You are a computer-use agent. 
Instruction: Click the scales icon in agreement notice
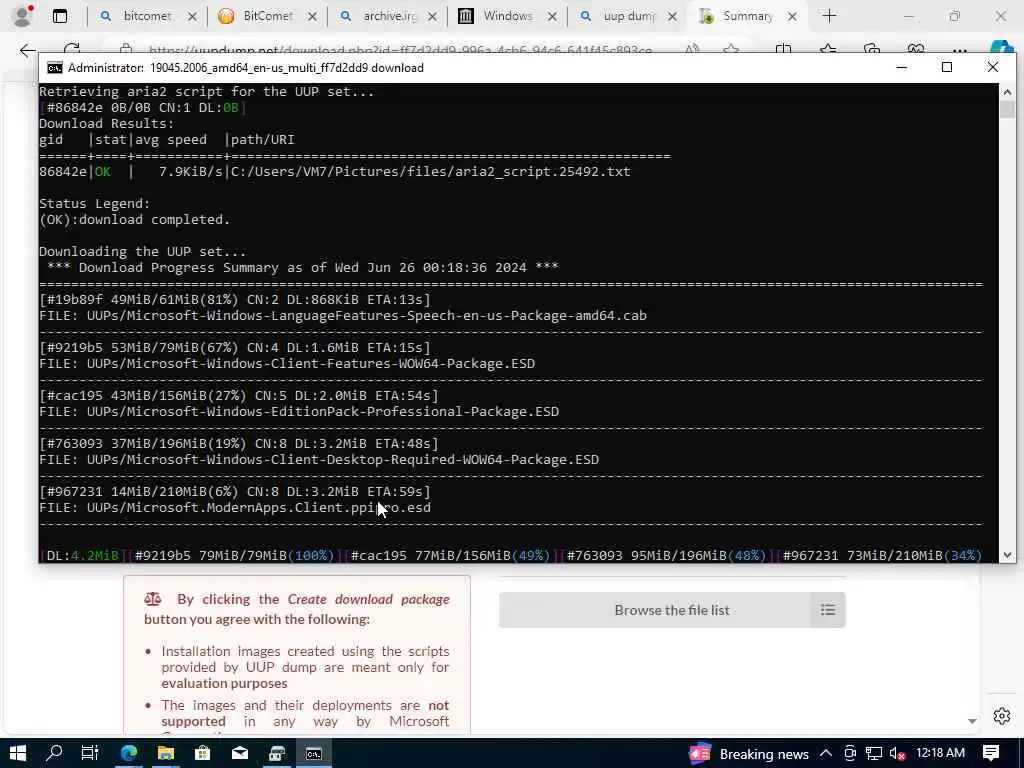153,599
